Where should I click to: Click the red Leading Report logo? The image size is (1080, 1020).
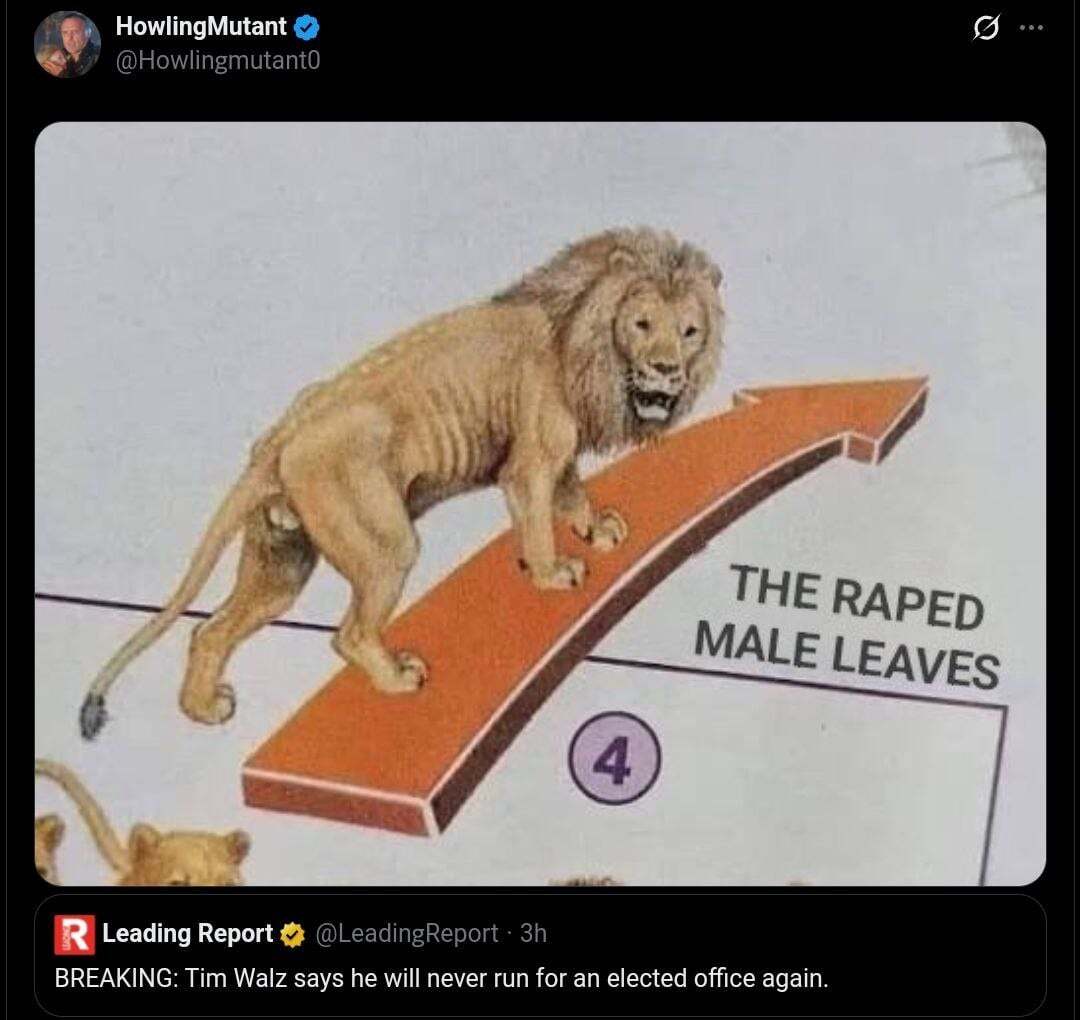74,935
